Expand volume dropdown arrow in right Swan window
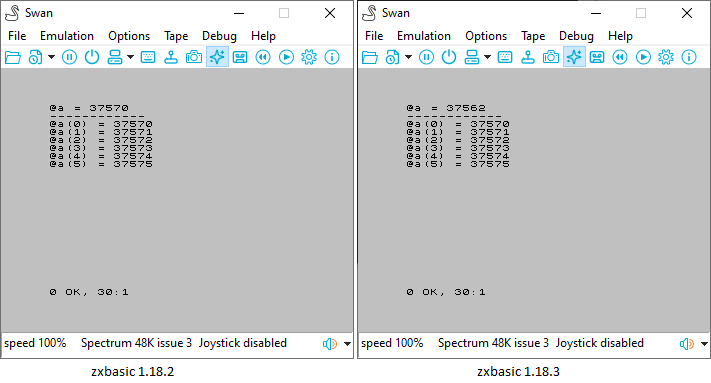This screenshot has height=383, width=711. coord(704,344)
